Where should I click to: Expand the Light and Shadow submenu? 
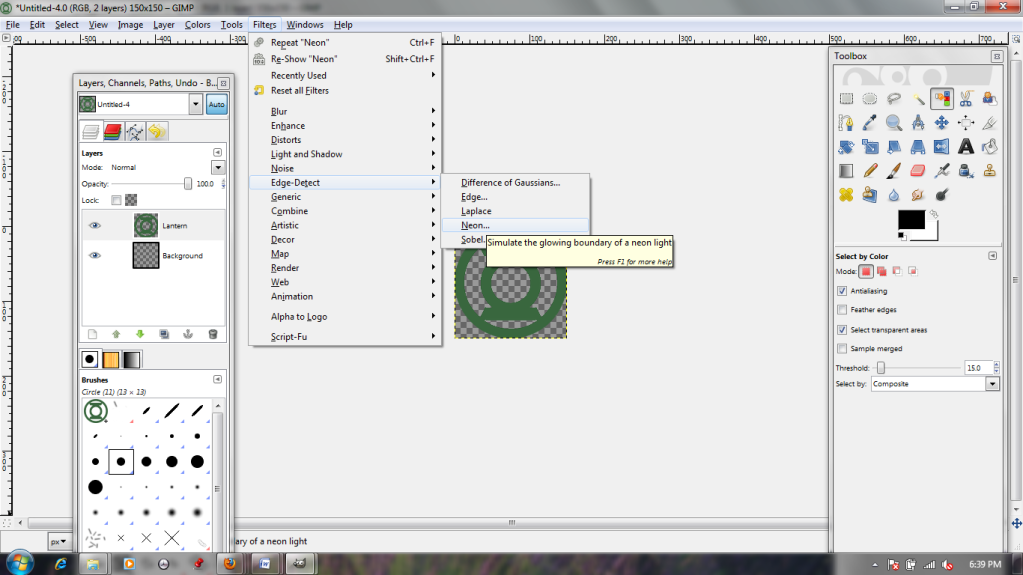tap(345, 154)
